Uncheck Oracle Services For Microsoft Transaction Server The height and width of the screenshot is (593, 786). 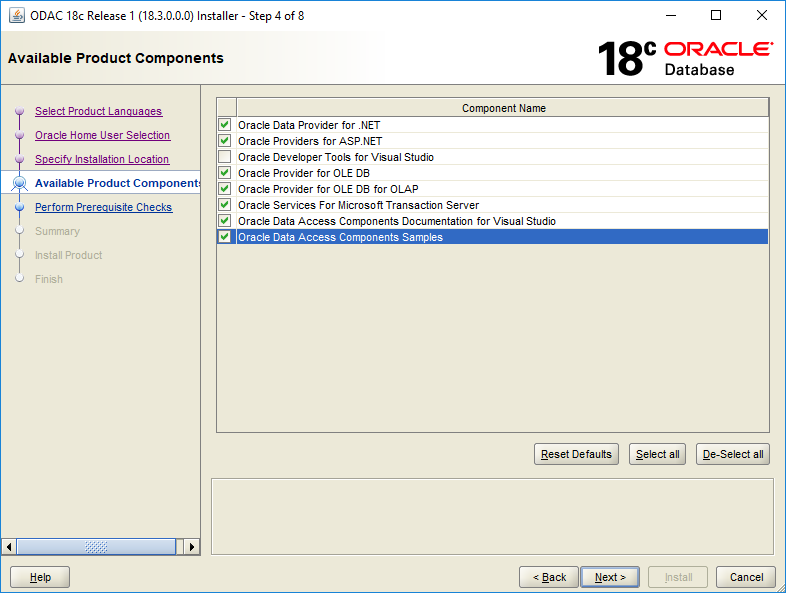[225, 205]
